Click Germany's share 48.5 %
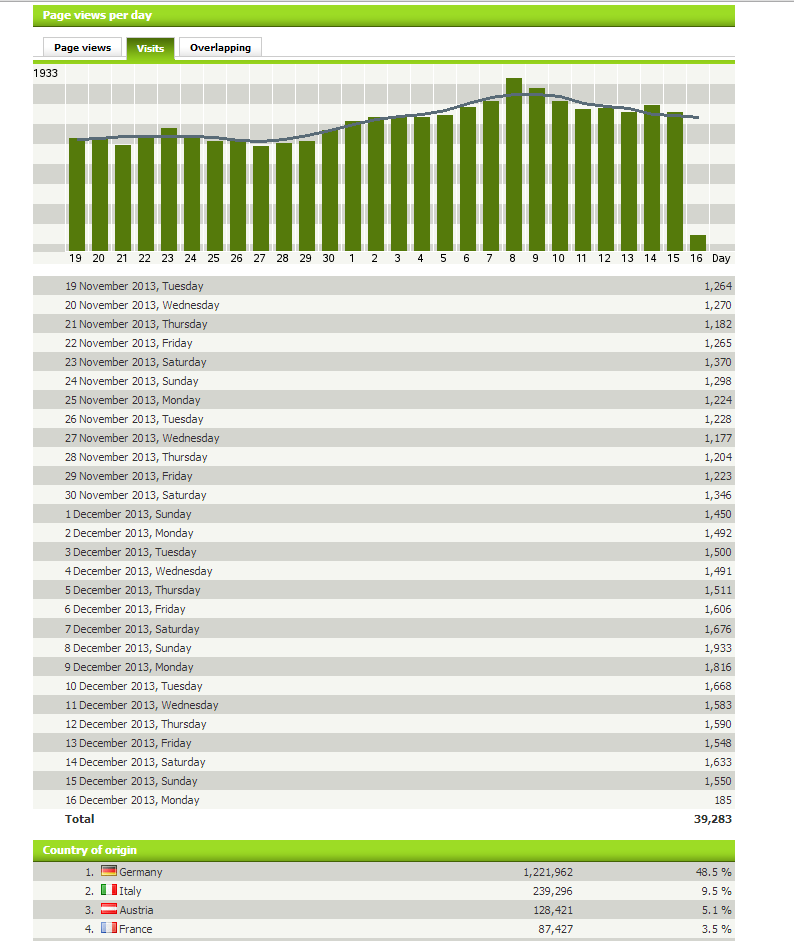Viewport: 794px width, 941px height. click(714, 872)
